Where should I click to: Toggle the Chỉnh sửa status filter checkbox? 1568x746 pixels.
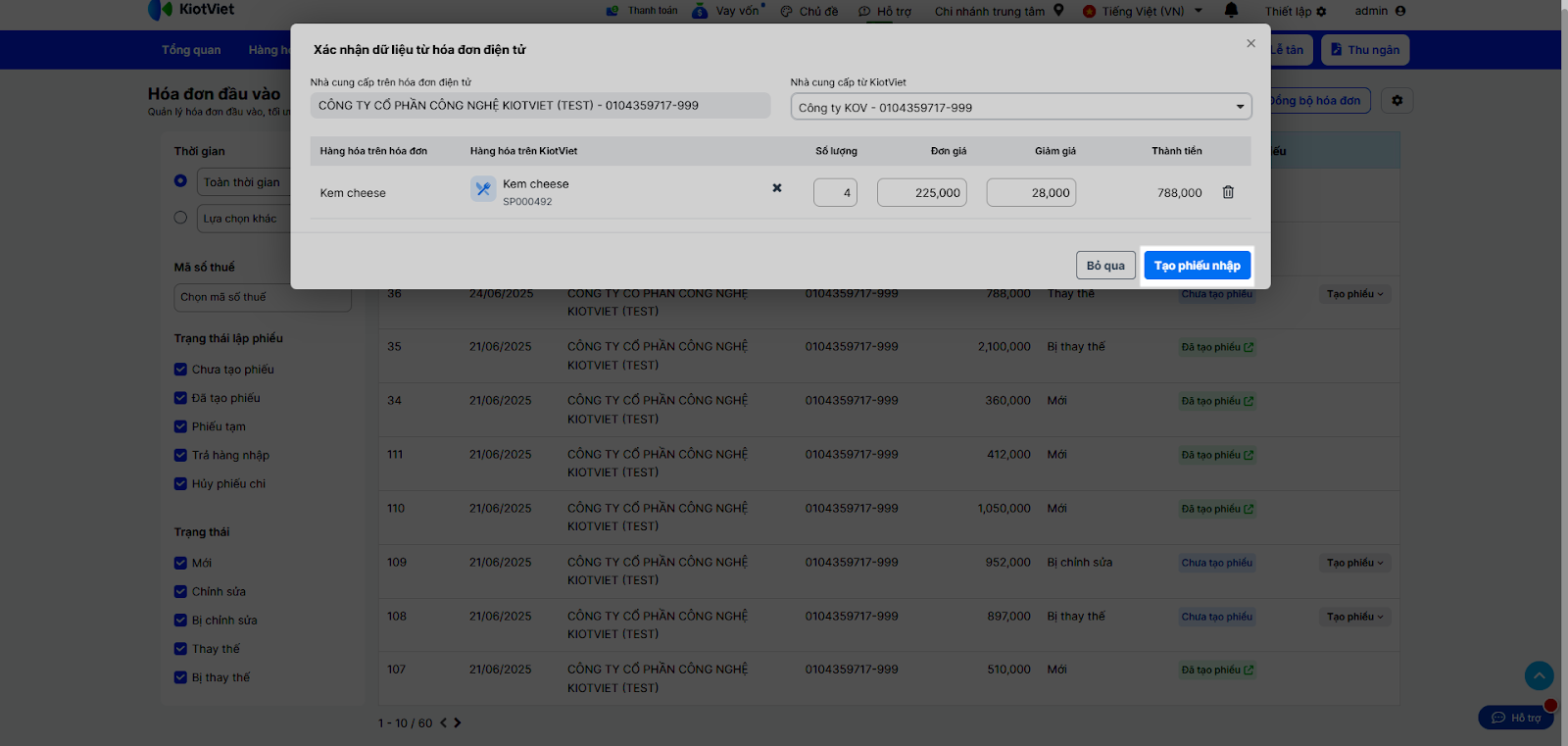(x=180, y=591)
